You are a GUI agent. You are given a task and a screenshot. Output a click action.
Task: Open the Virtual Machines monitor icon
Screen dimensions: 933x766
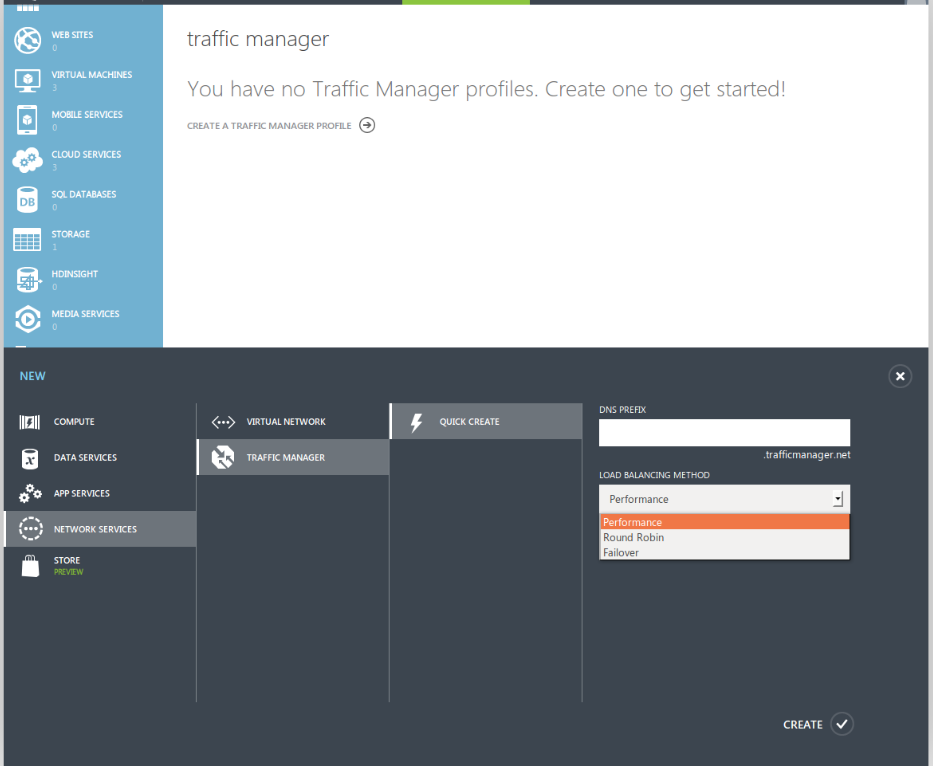tap(27, 80)
